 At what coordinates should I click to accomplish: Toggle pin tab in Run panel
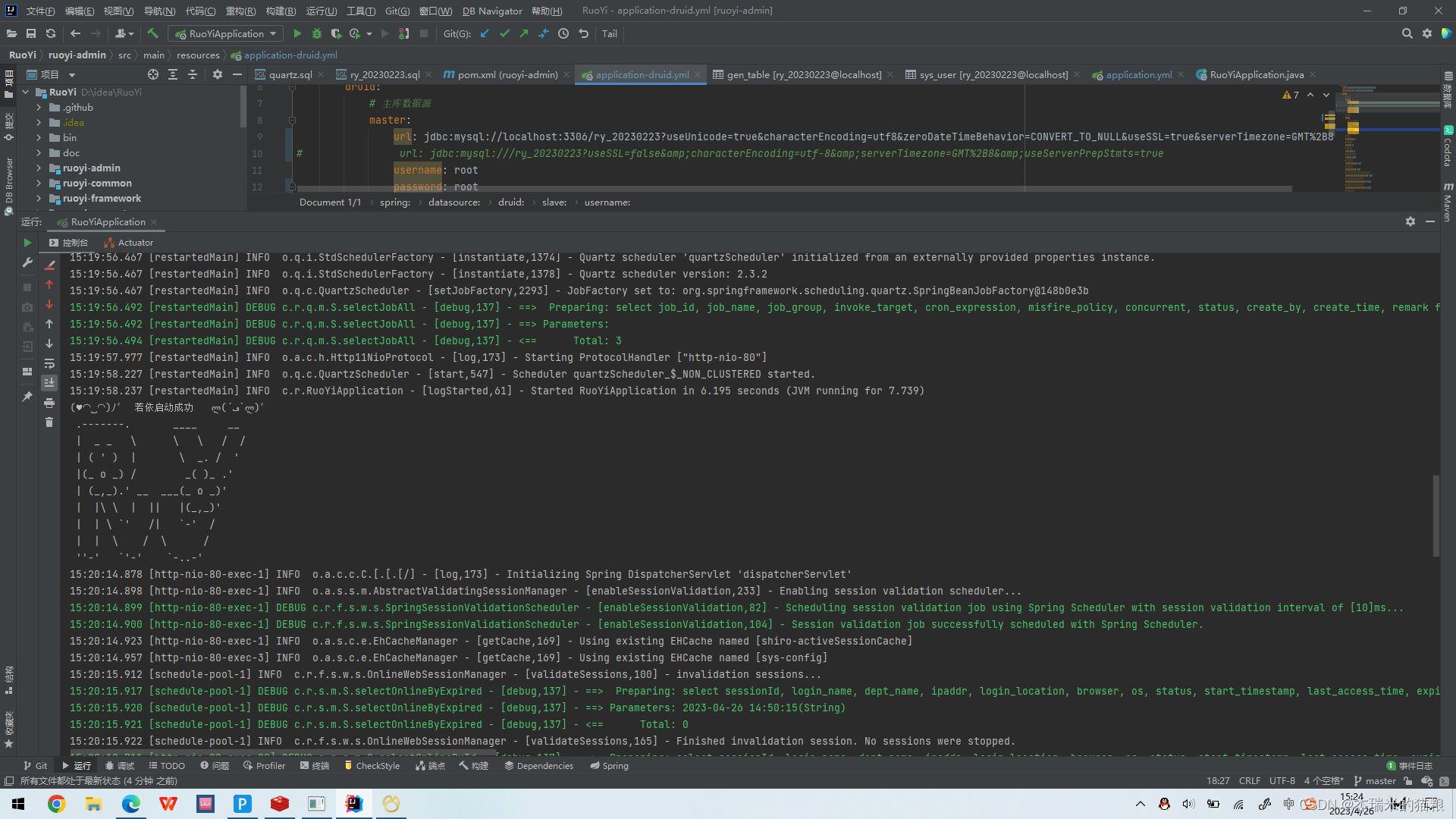(27, 397)
